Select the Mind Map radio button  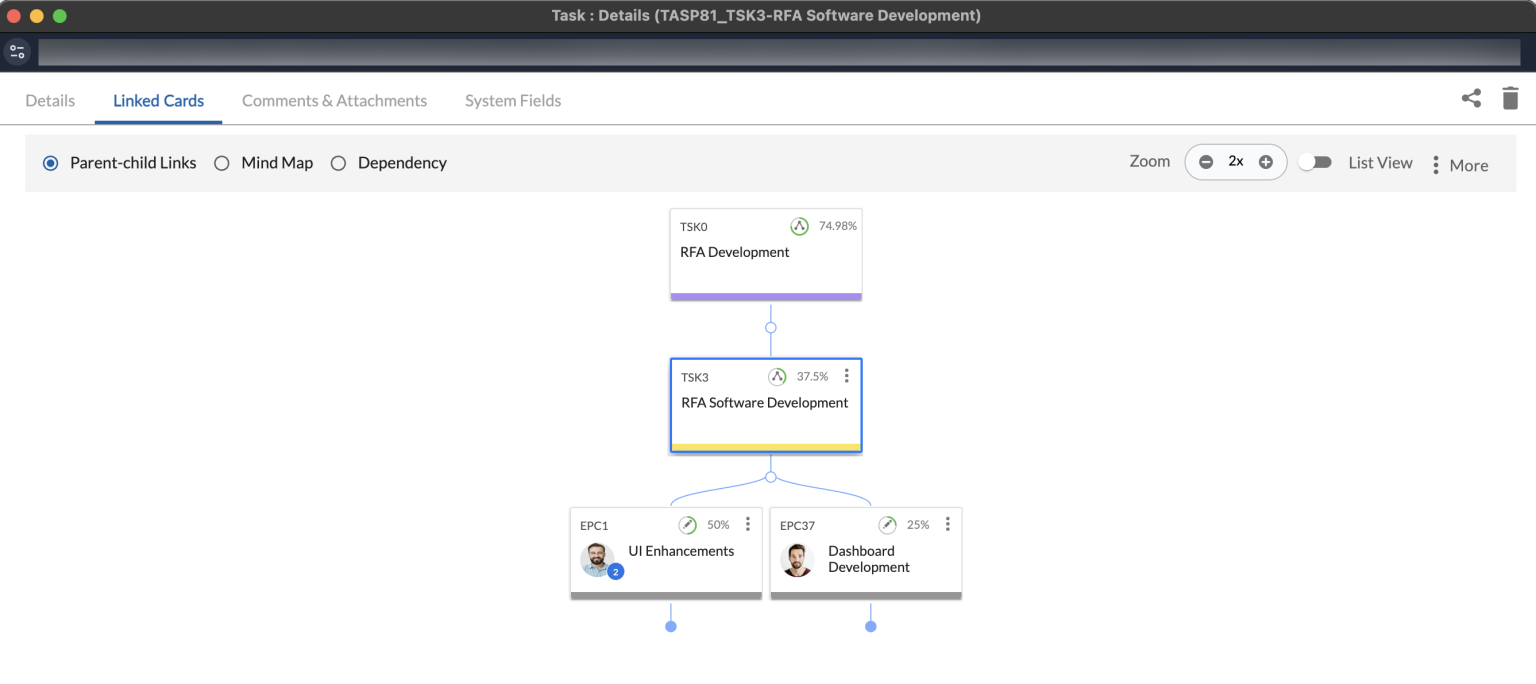pos(222,163)
